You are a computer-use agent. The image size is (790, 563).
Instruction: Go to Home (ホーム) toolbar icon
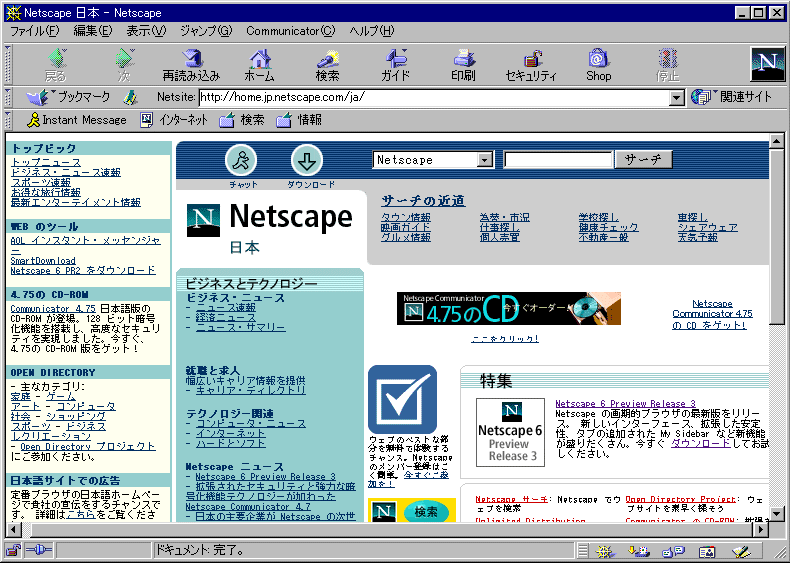tap(259, 65)
